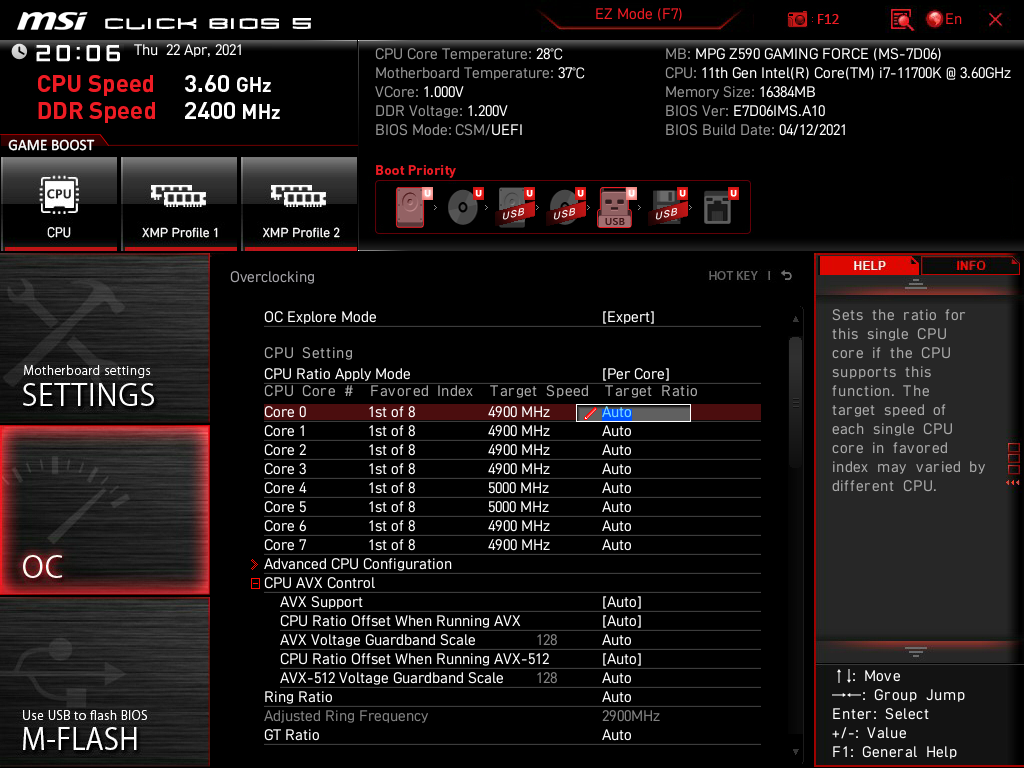
Task: Click scroll down arrow of settings list
Action: [795, 752]
